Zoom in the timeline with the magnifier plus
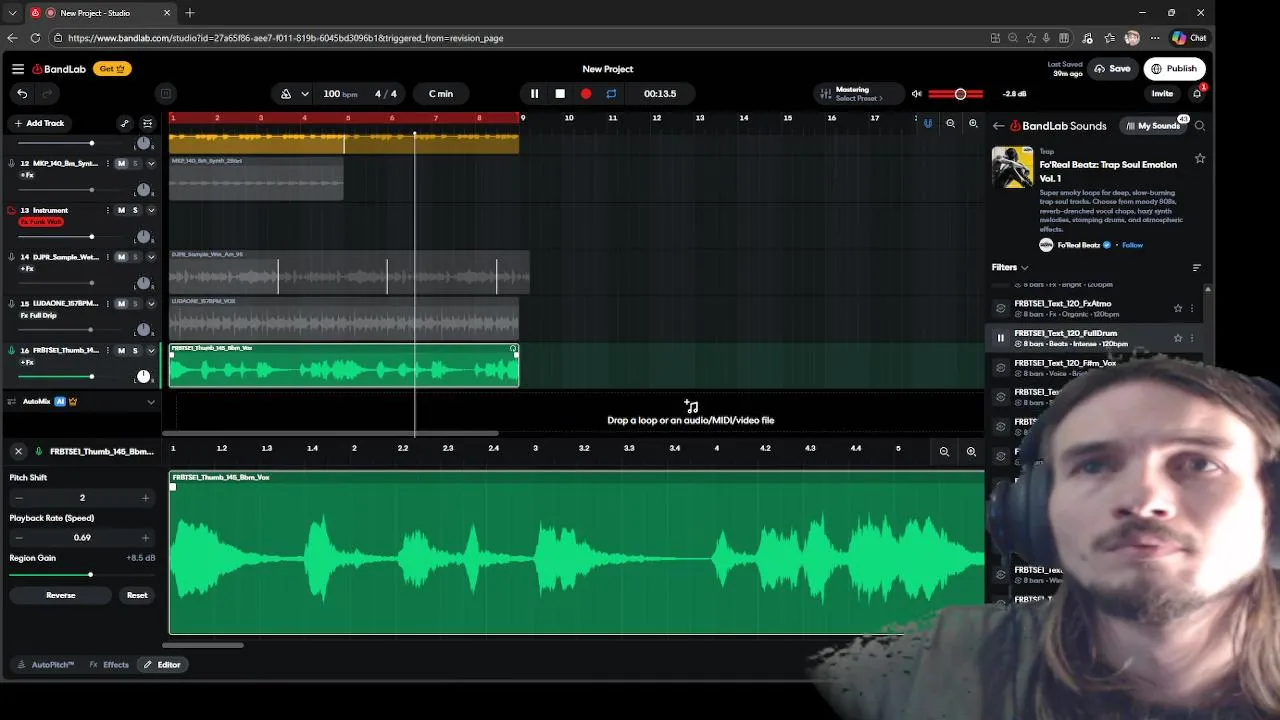This screenshot has width=1280, height=720. 973,124
